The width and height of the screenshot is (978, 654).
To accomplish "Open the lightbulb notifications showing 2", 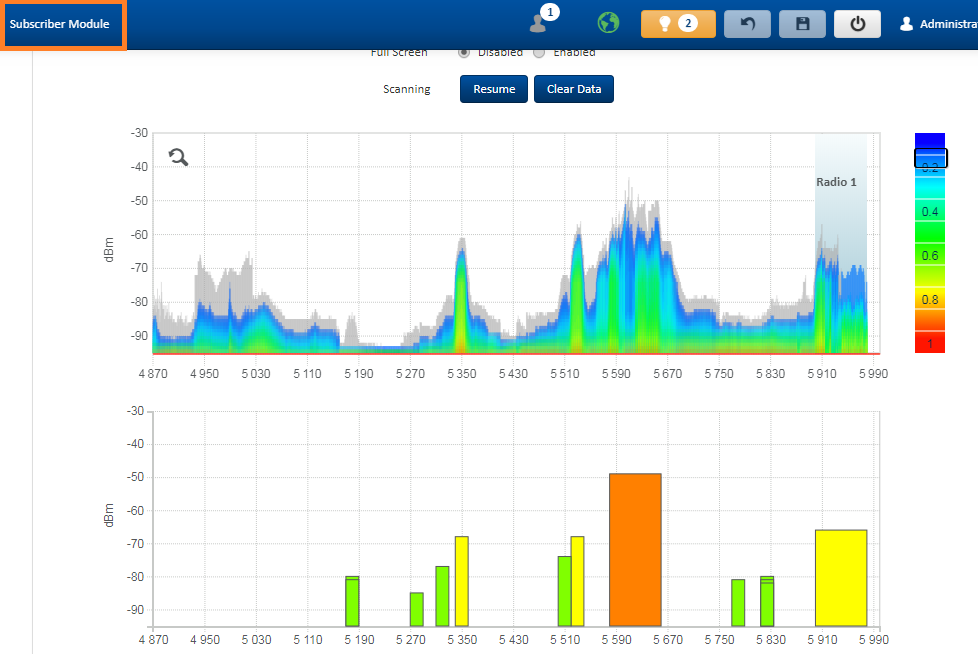I will (678, 24).
